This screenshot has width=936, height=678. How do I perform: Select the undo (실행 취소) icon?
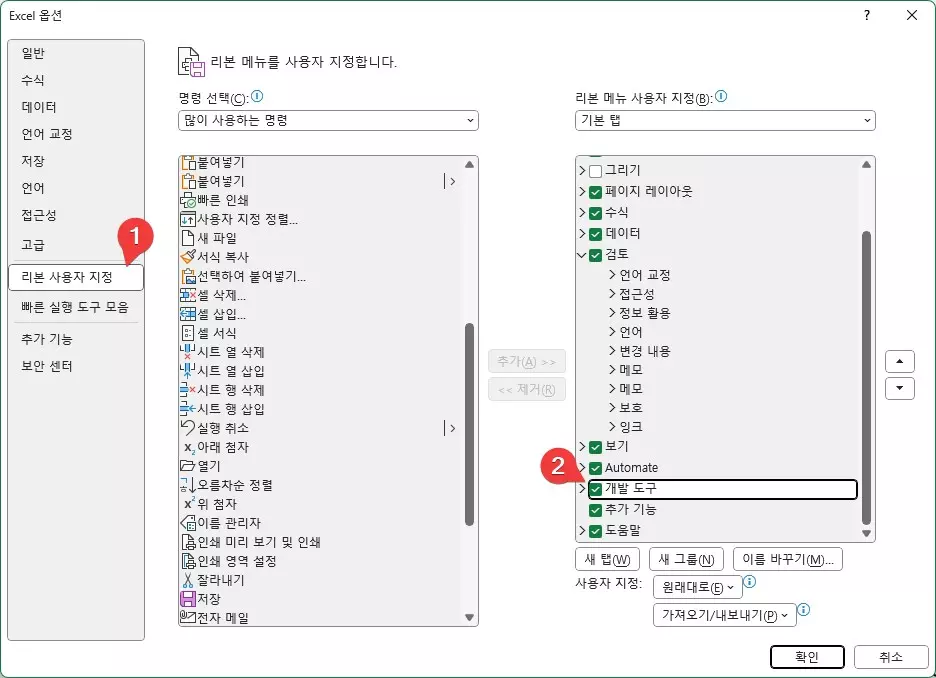pos(187,427)
